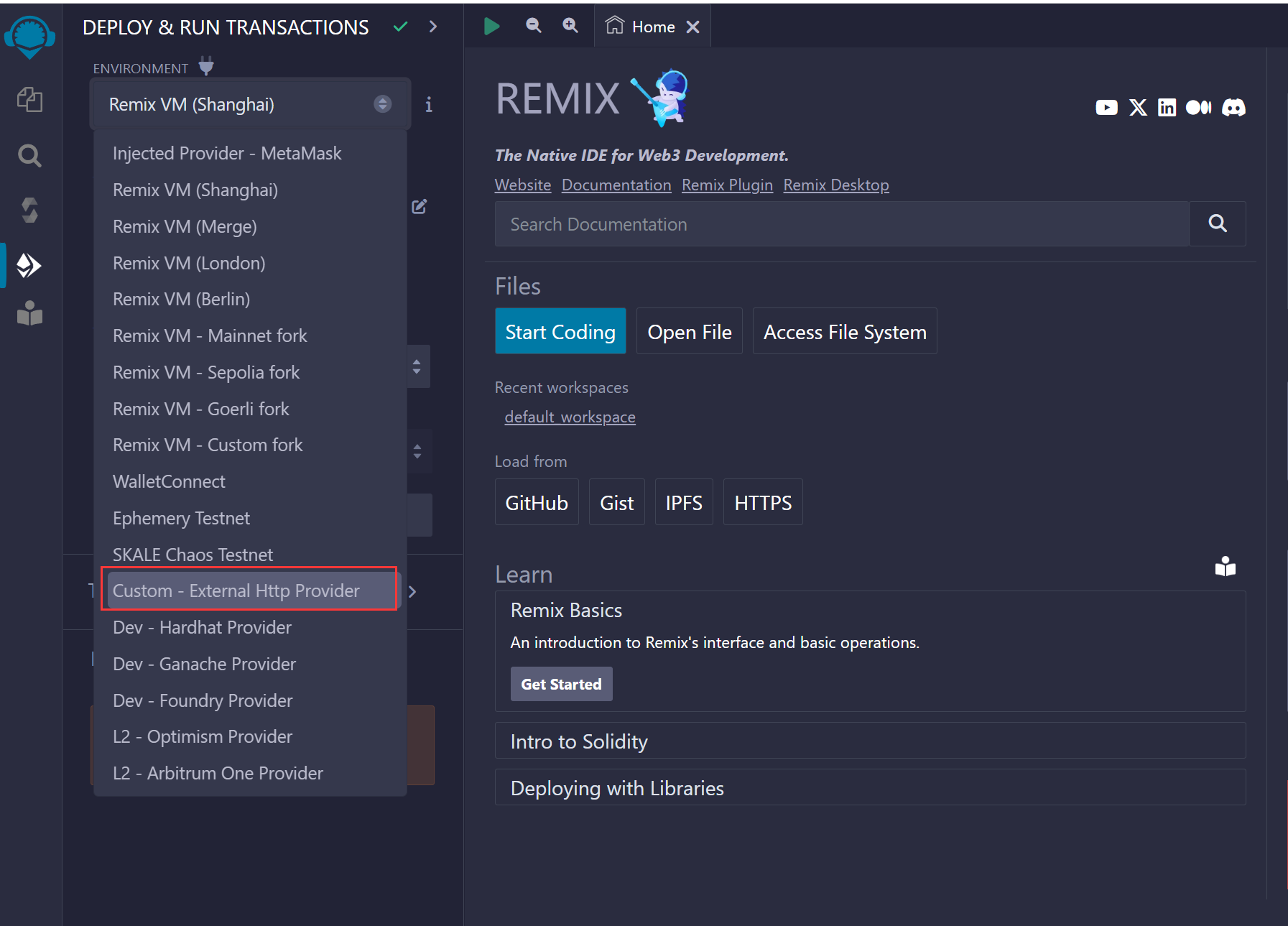Click the environment plug icon
The height and width of the screenshot is (926, 1288).
click(206, 66)
